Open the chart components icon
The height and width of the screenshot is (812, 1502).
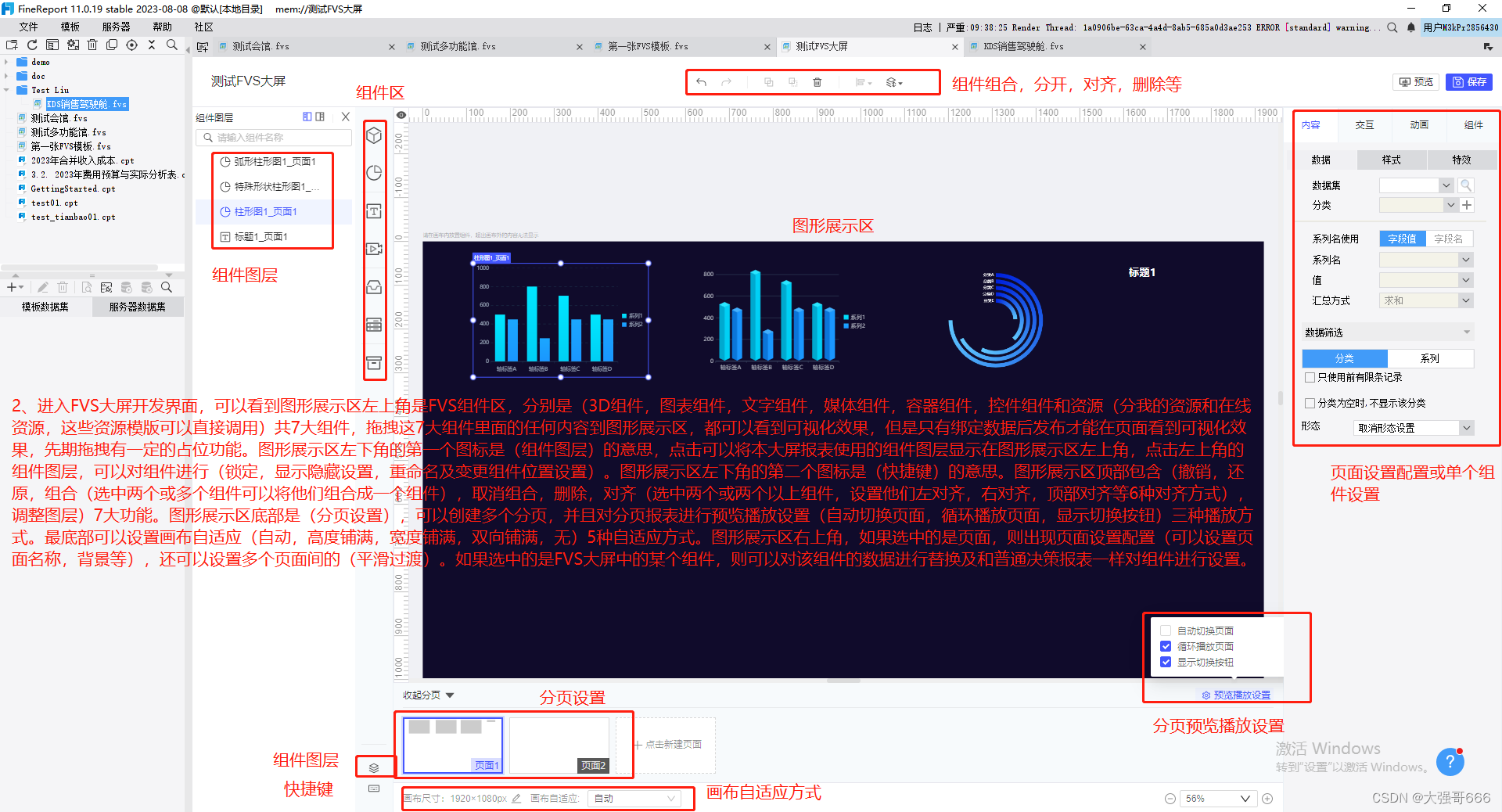(x=375, y=173)
